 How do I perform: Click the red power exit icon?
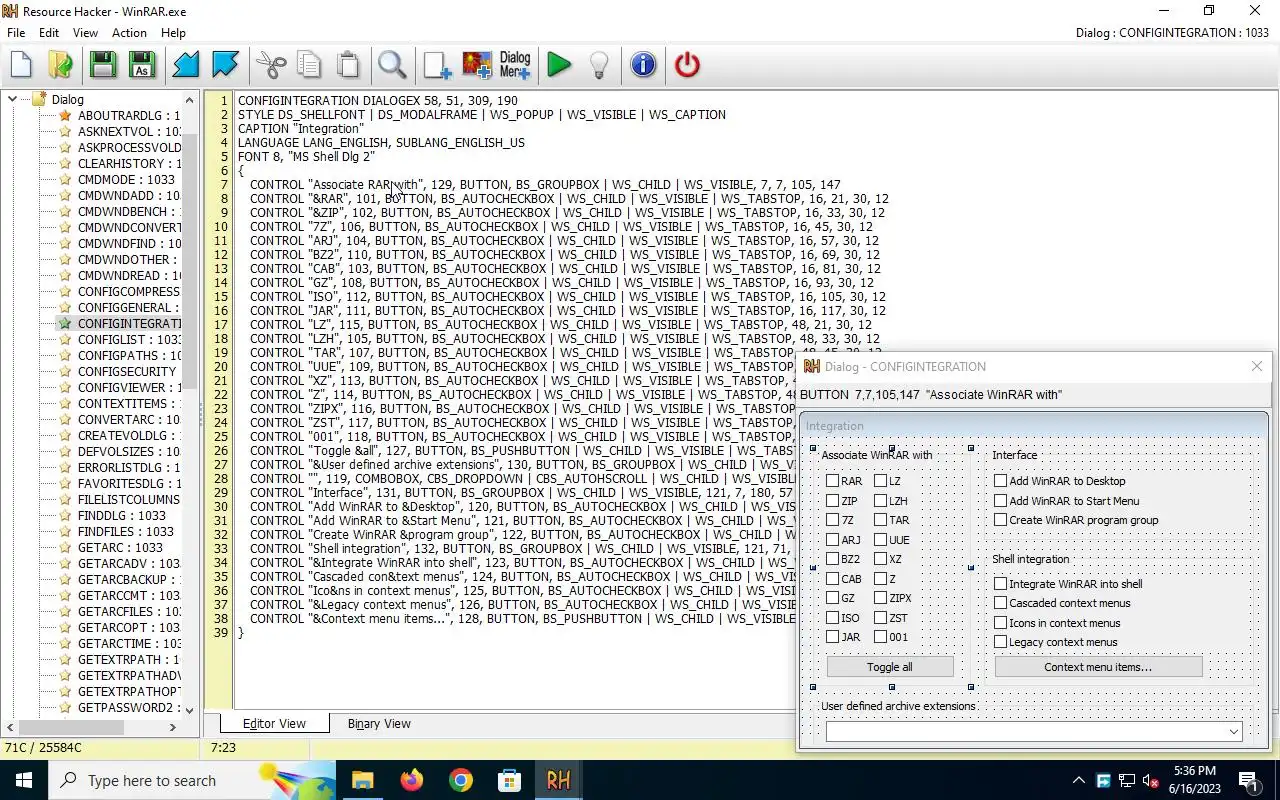pos(687,65)
